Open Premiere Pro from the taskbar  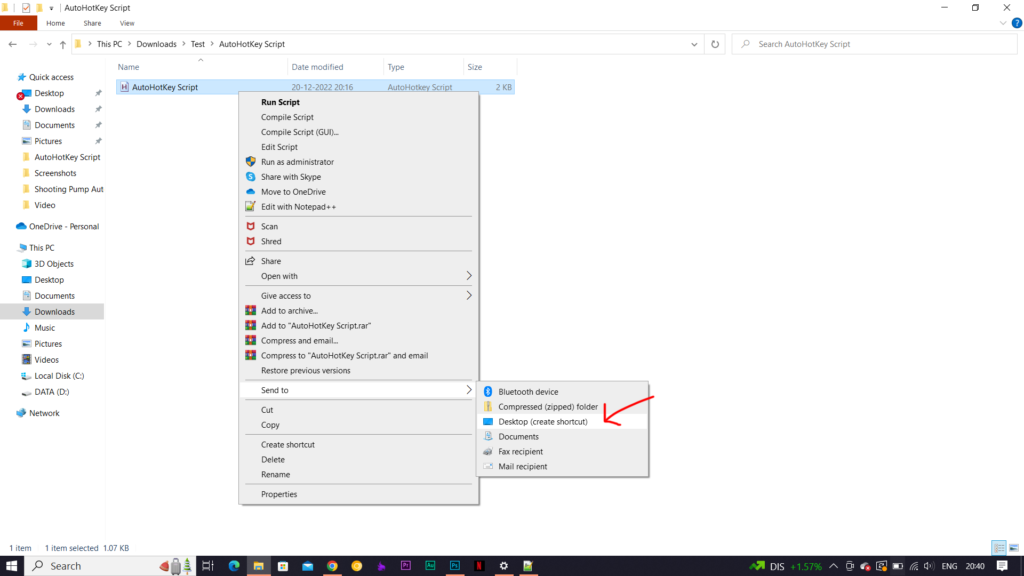(x=406, y=566)
